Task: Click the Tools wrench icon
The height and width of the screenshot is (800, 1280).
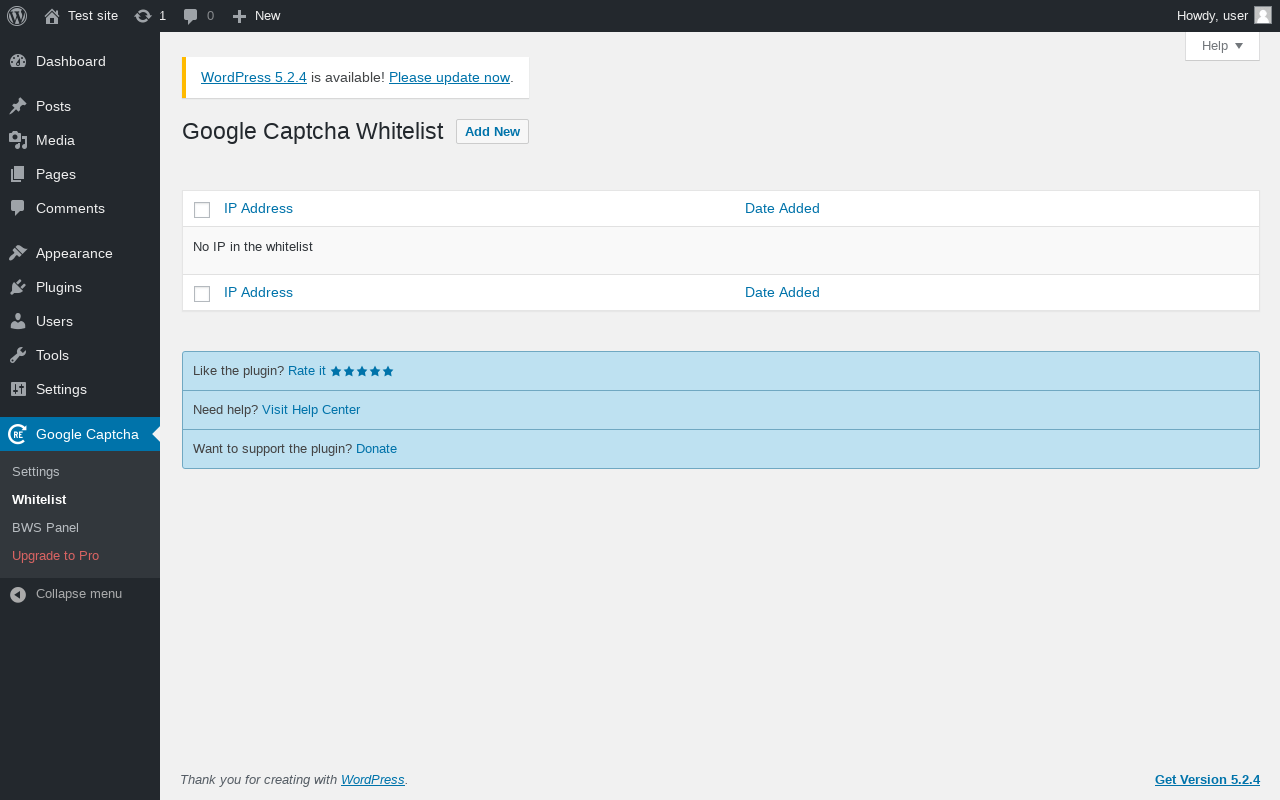Action: [x=18, y=355]
